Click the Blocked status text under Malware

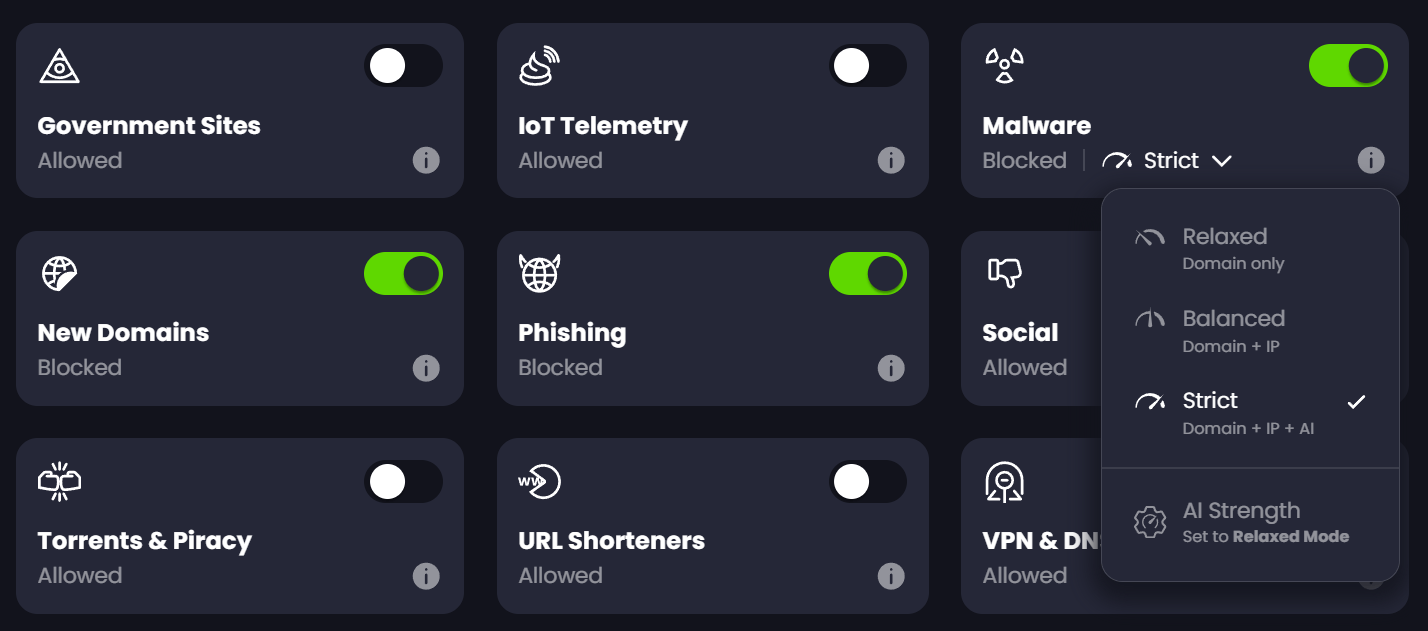pyautogui.click(x=1024, y=160)
